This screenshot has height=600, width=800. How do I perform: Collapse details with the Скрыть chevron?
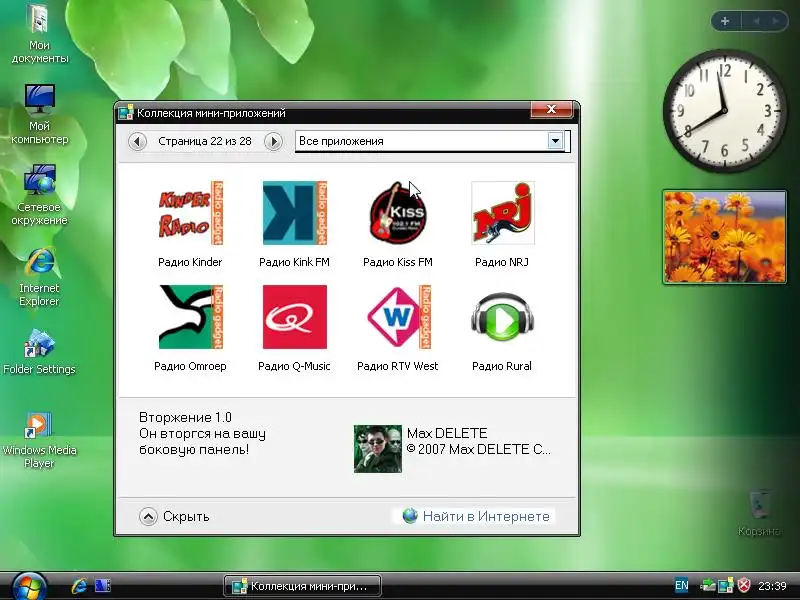pyautogui.click(x=148, y=516)
